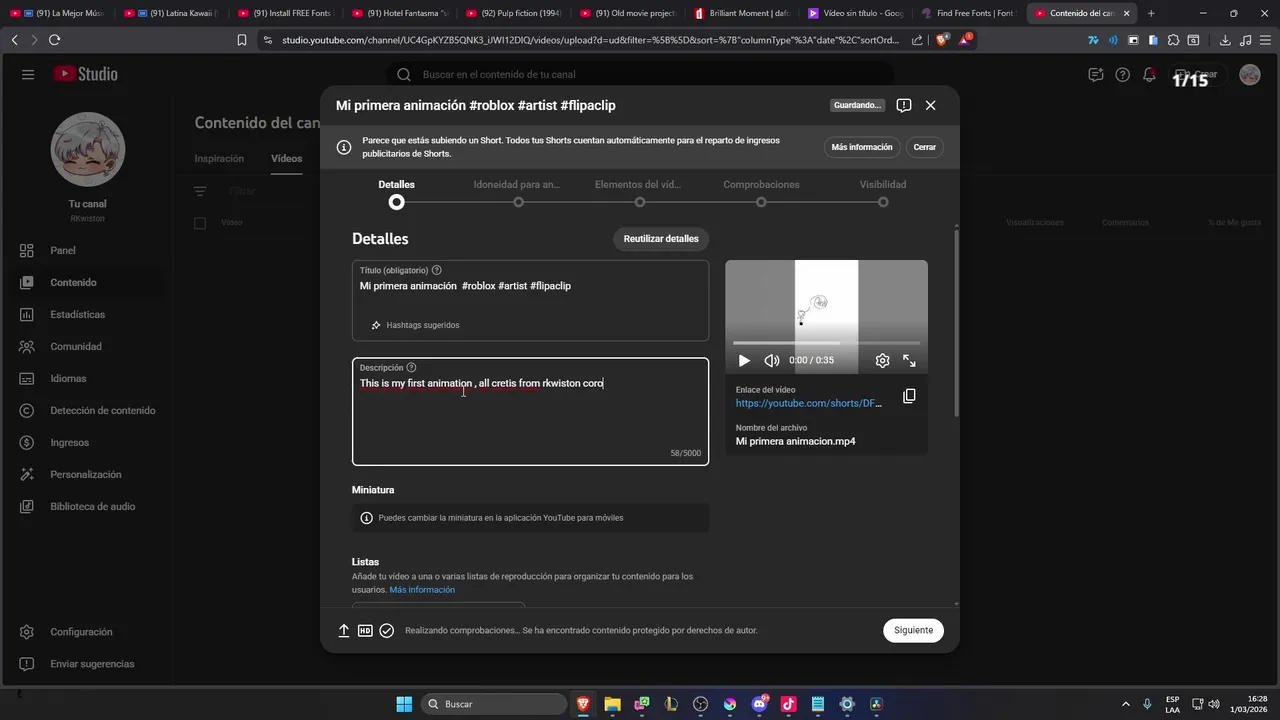1280x720 pixels.
Task: Open the notifications bell in Studio header
Action: pyautogui.click(x=1150, y=75)
